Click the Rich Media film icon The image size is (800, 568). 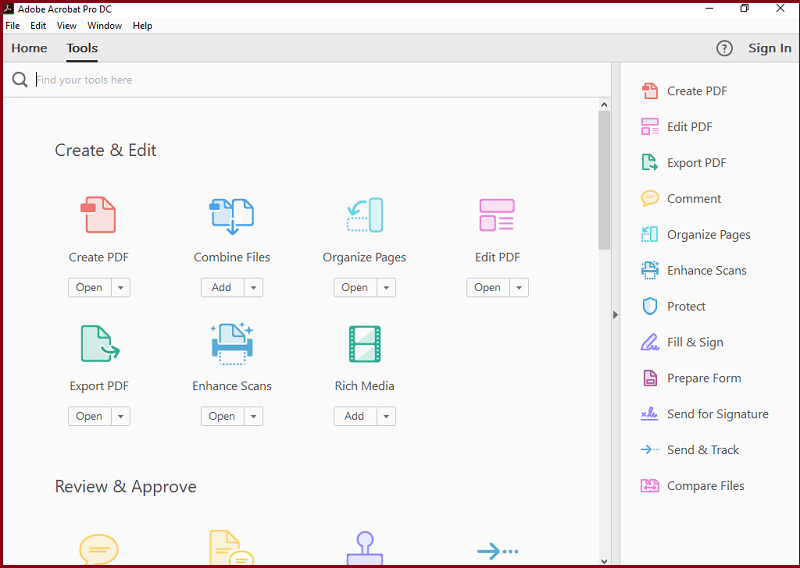pos(365,343)
